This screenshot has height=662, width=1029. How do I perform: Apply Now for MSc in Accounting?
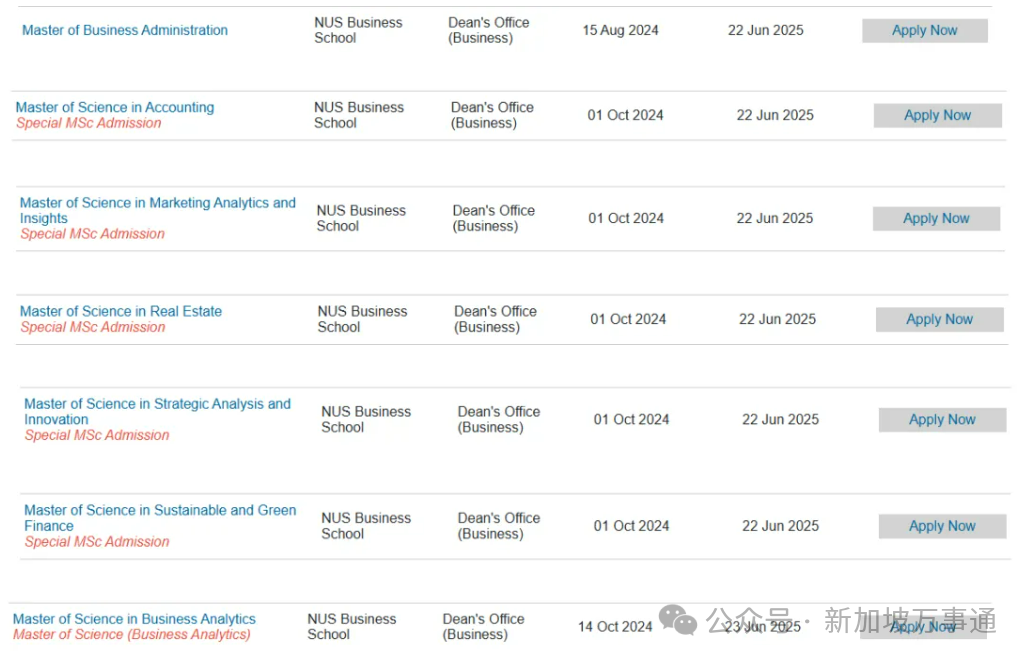[938, 115]
